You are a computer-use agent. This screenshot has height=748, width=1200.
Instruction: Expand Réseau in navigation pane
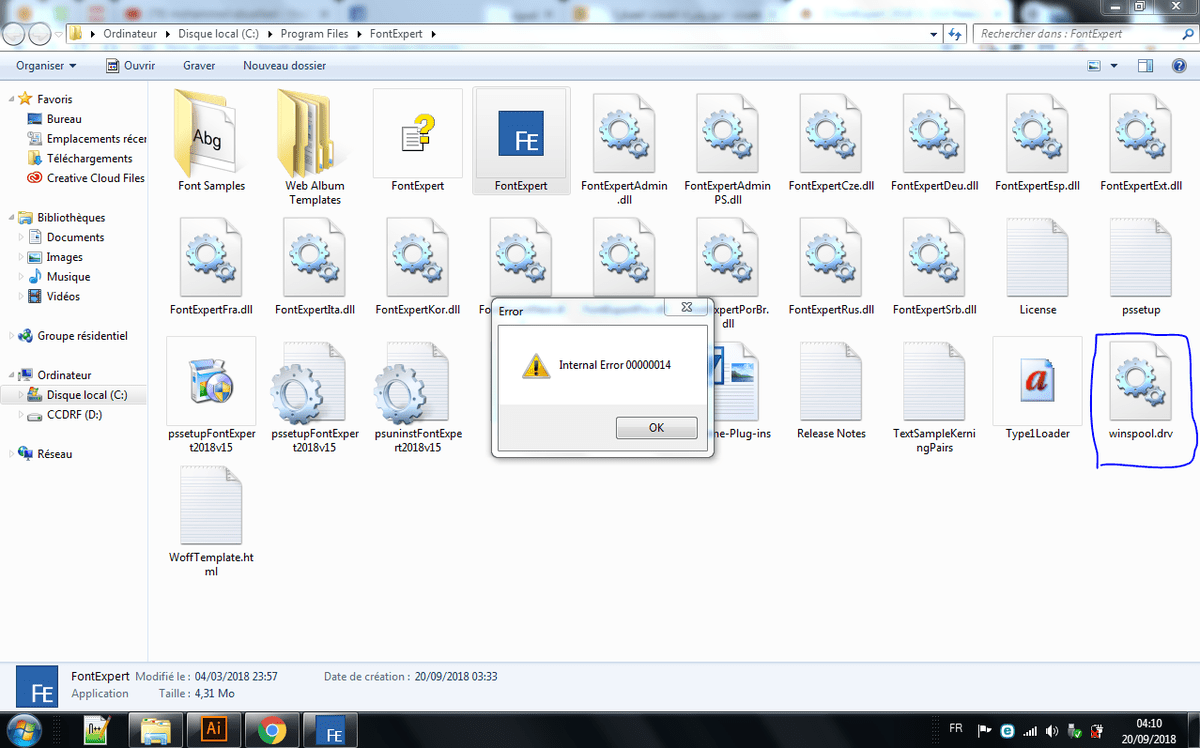tap(11, 454)
